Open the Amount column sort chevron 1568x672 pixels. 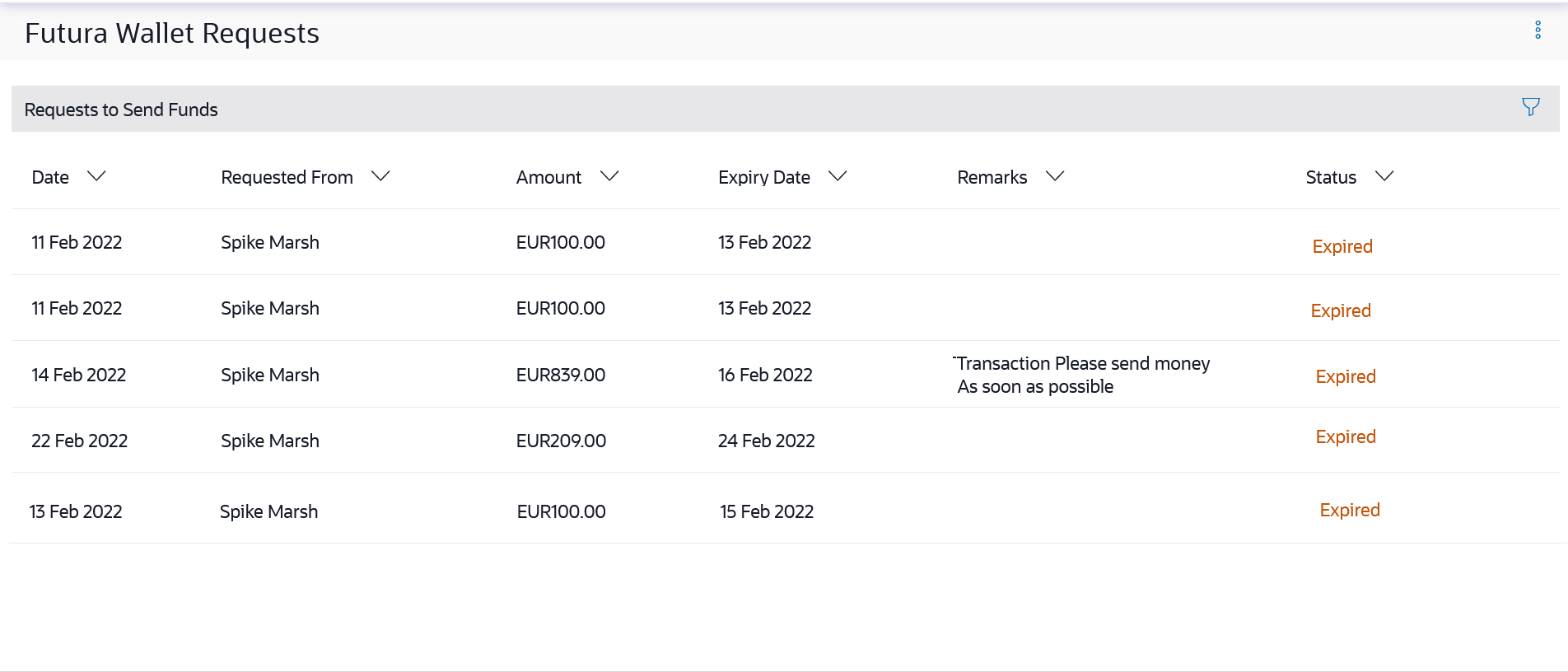(609, 176)
